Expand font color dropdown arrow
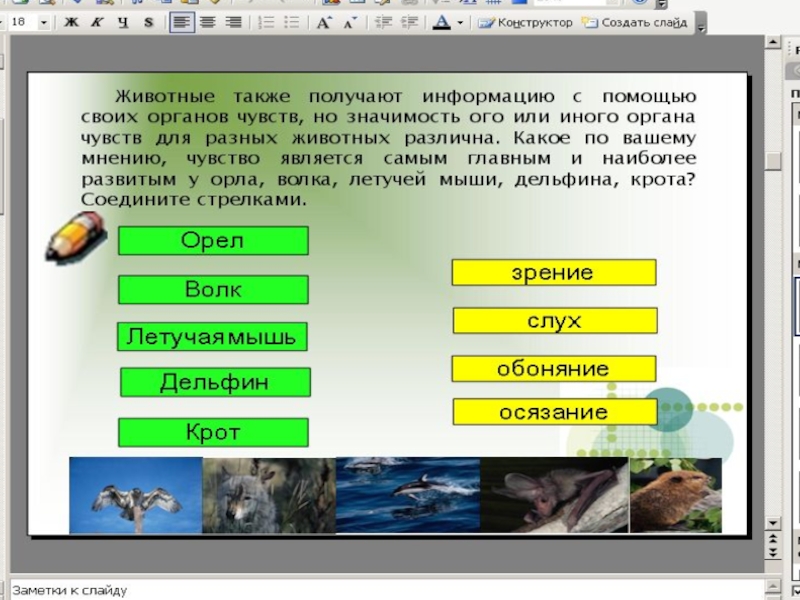 tap(460, 22)
